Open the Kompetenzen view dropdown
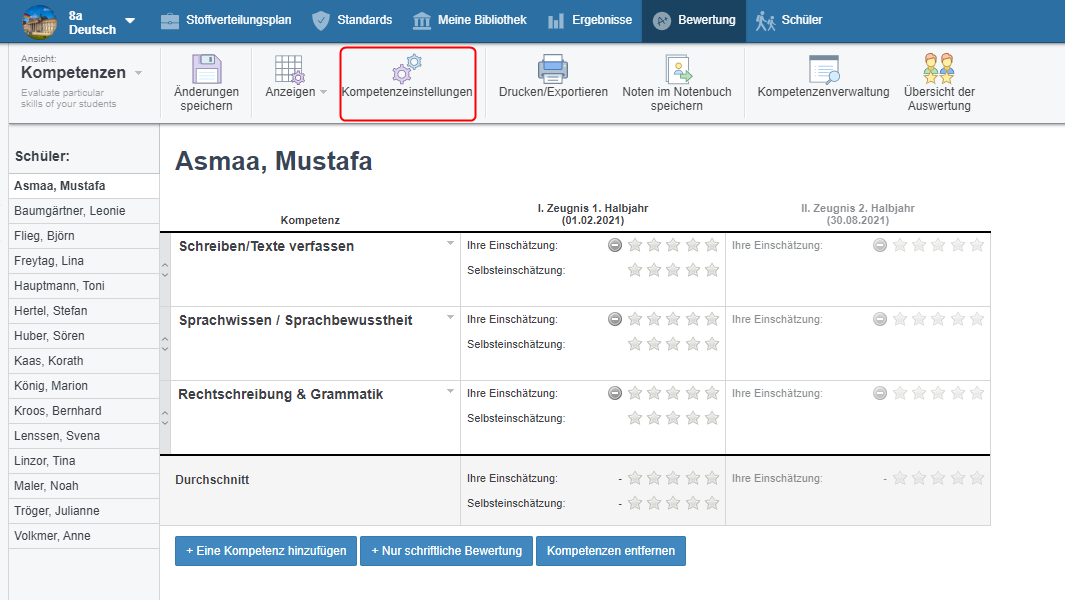Image resolution: width=1065 pixels, height=600 pixels. pyautogui.click(x=138, y=73)
